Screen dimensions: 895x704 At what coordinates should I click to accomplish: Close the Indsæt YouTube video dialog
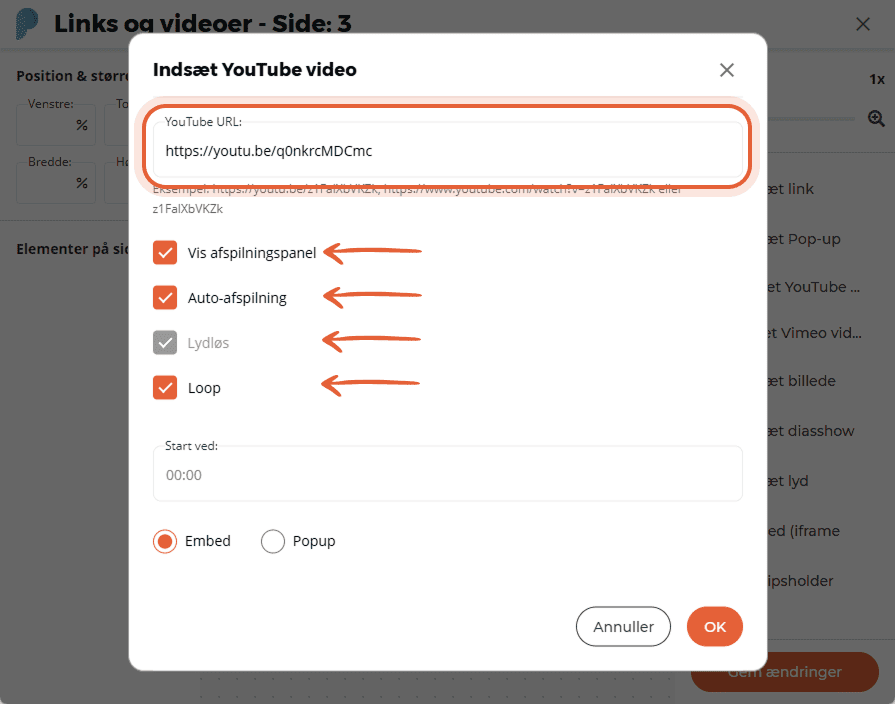tap(727, 70)
